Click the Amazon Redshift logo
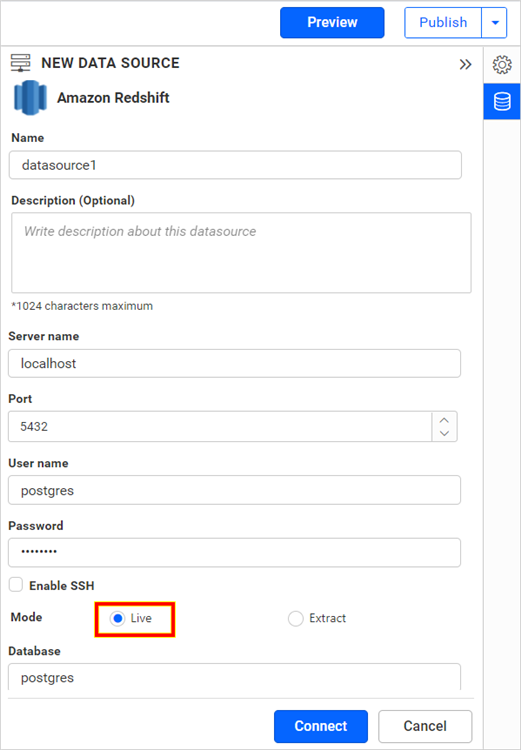This screenshot has height=750, width=521. pos(31,98)
